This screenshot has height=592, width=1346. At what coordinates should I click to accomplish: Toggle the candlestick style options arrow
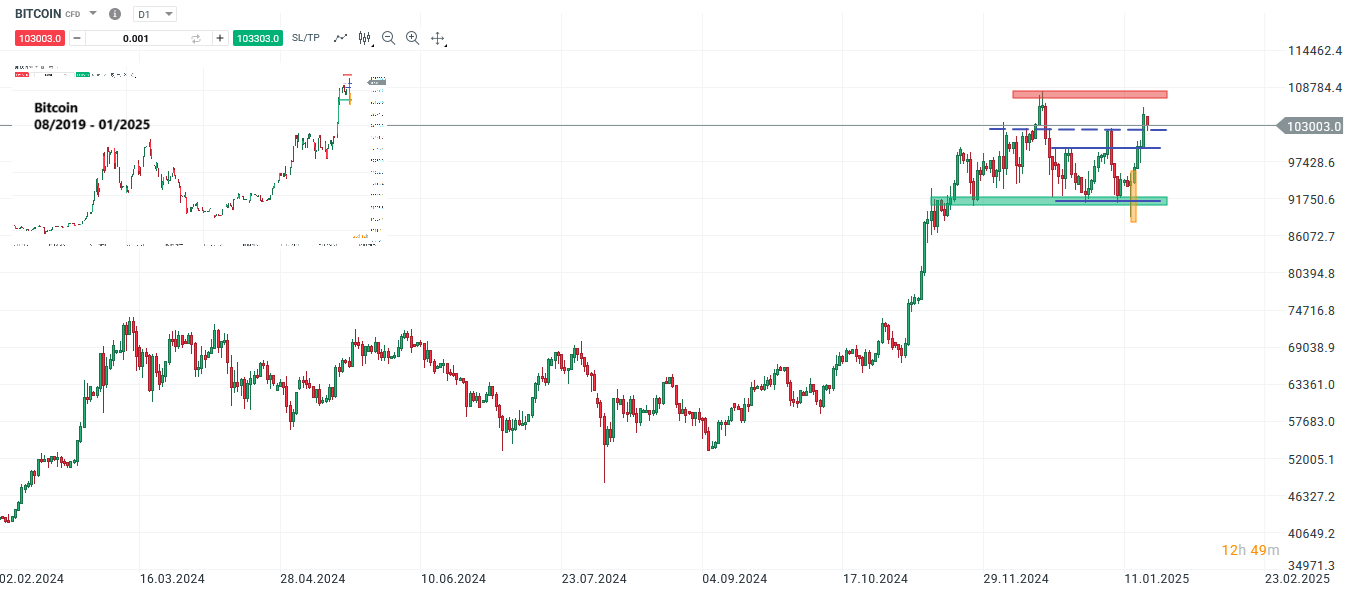pyautogui.click(x=373, y=44)
